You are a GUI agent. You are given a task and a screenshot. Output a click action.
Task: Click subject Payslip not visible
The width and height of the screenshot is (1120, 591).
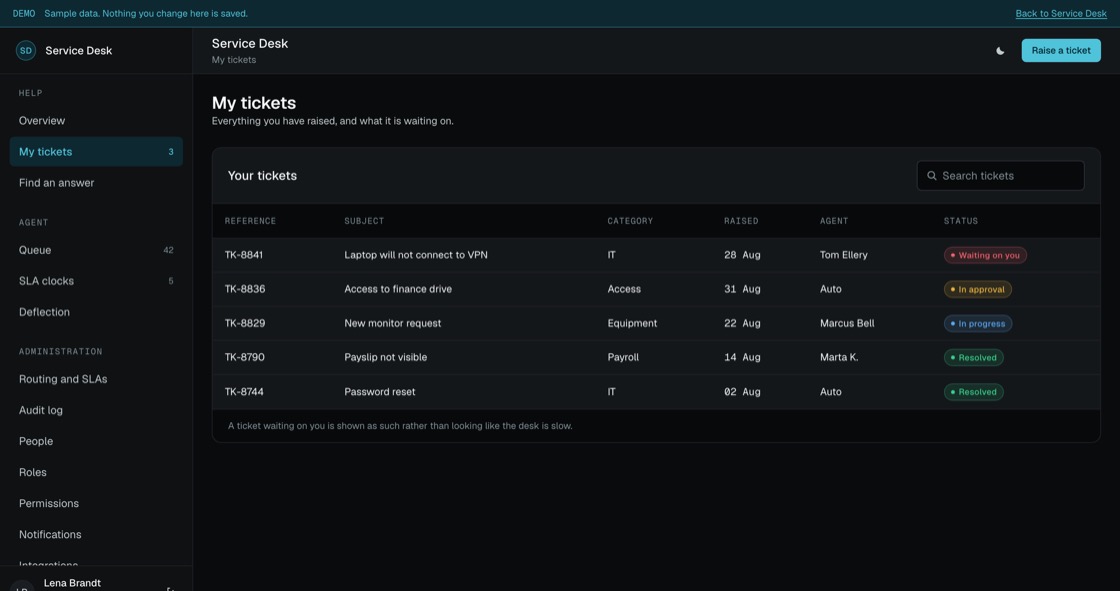(x=386, y=357)
